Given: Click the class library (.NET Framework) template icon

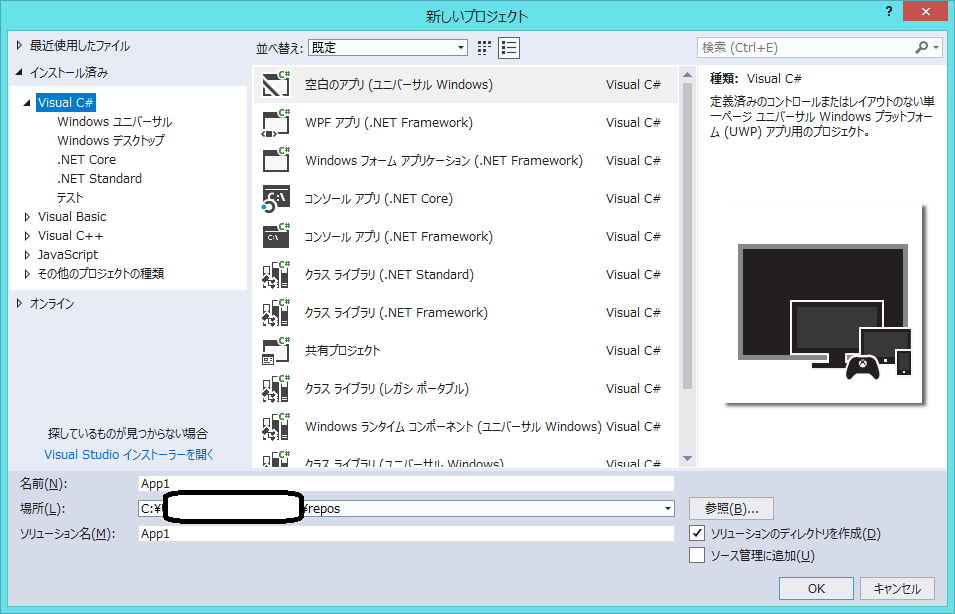Looking at the screenshot, I should click(276, 312).
